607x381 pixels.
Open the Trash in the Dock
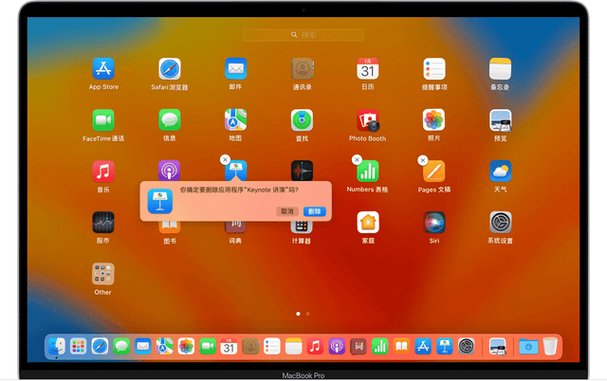550,346
